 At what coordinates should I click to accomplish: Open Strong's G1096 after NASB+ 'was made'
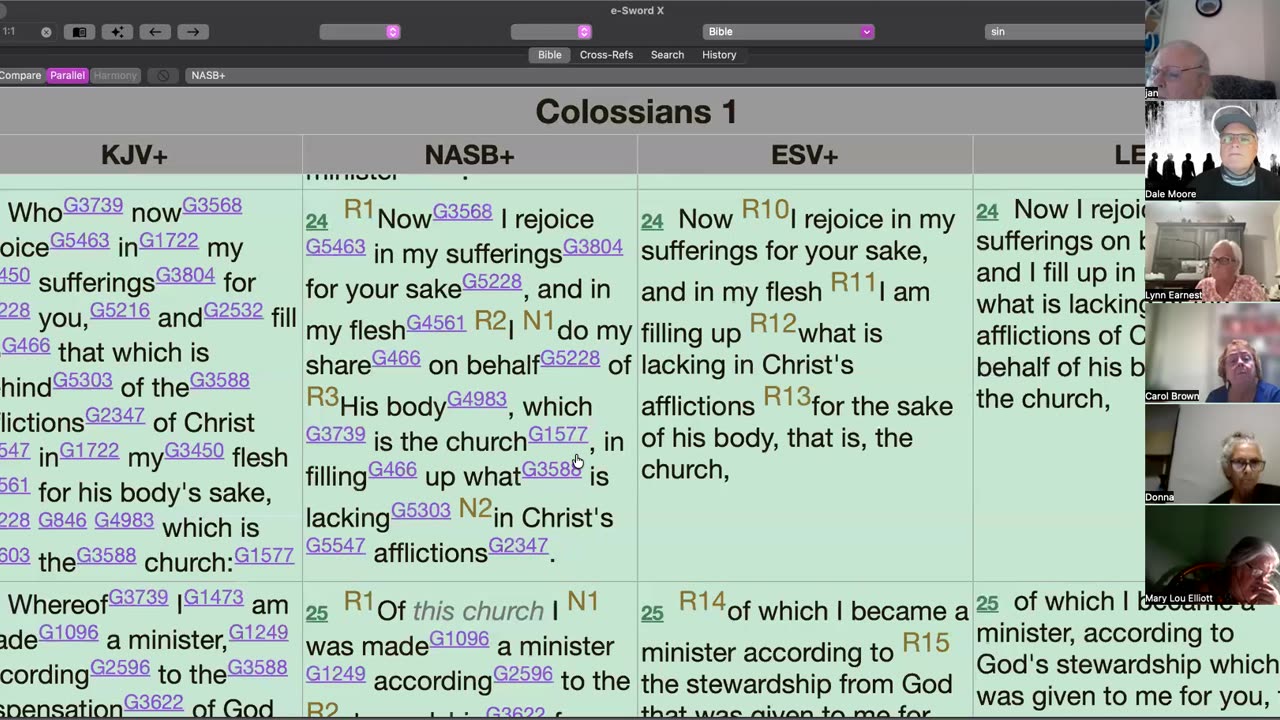[459, 638]
